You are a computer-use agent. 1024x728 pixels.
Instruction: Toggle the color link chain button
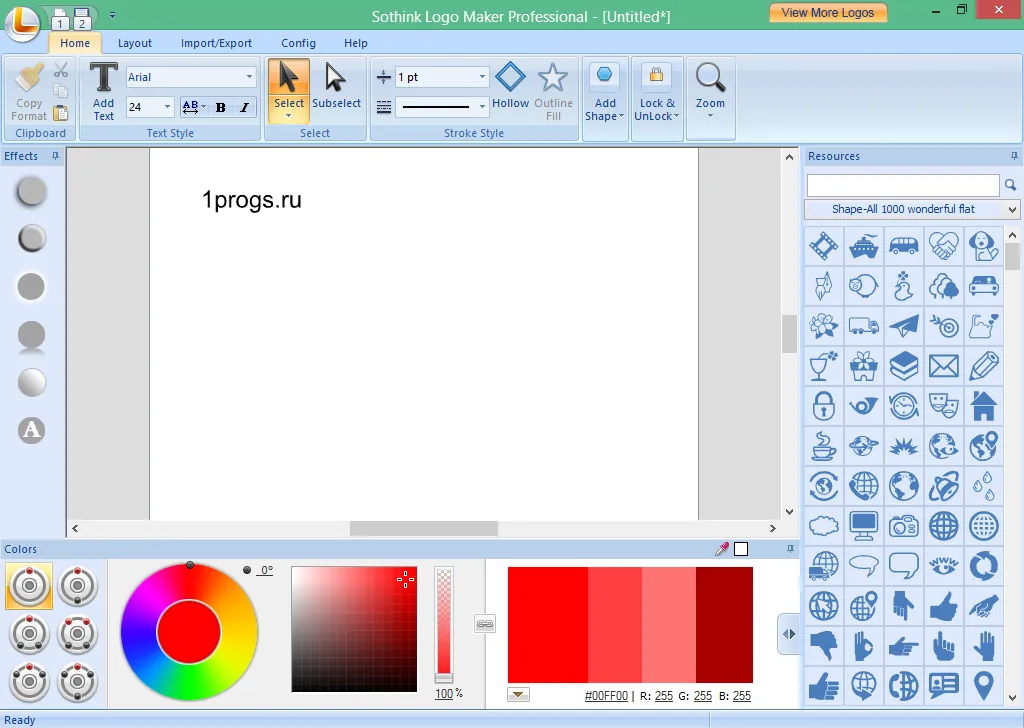click(x=485, y=624)
